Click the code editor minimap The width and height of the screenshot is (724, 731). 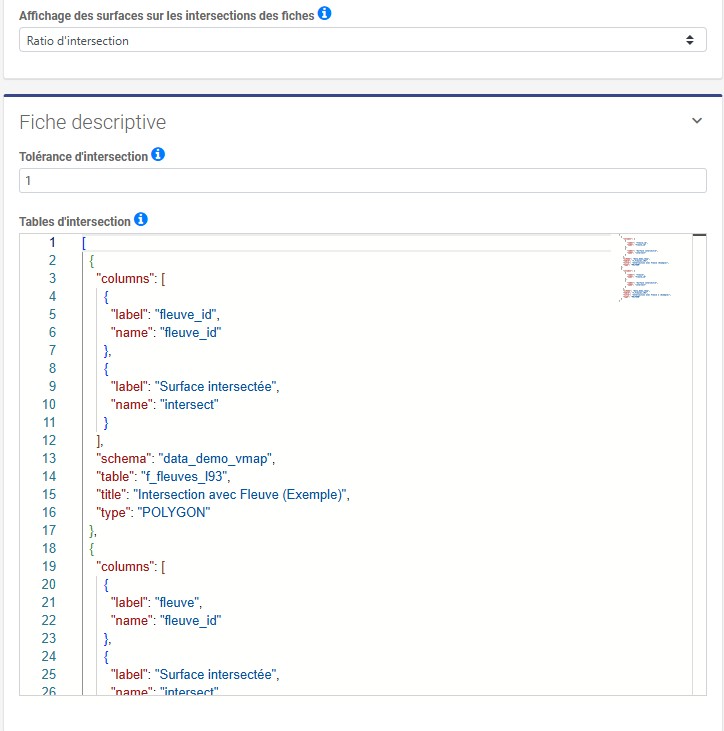pyautogui.click(x=646, y=268)
